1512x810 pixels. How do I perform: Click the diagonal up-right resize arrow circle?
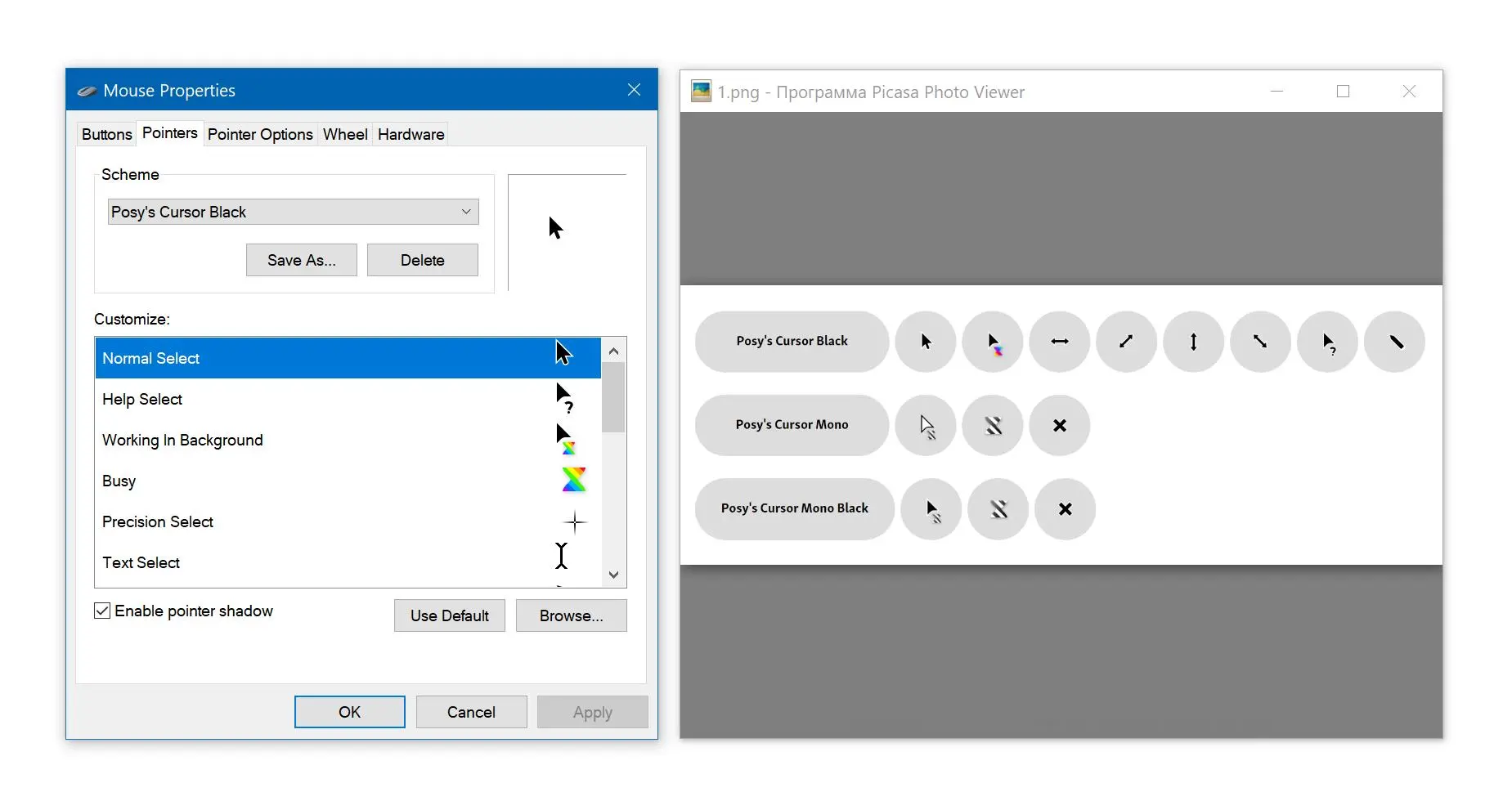tap(1127, 342)
